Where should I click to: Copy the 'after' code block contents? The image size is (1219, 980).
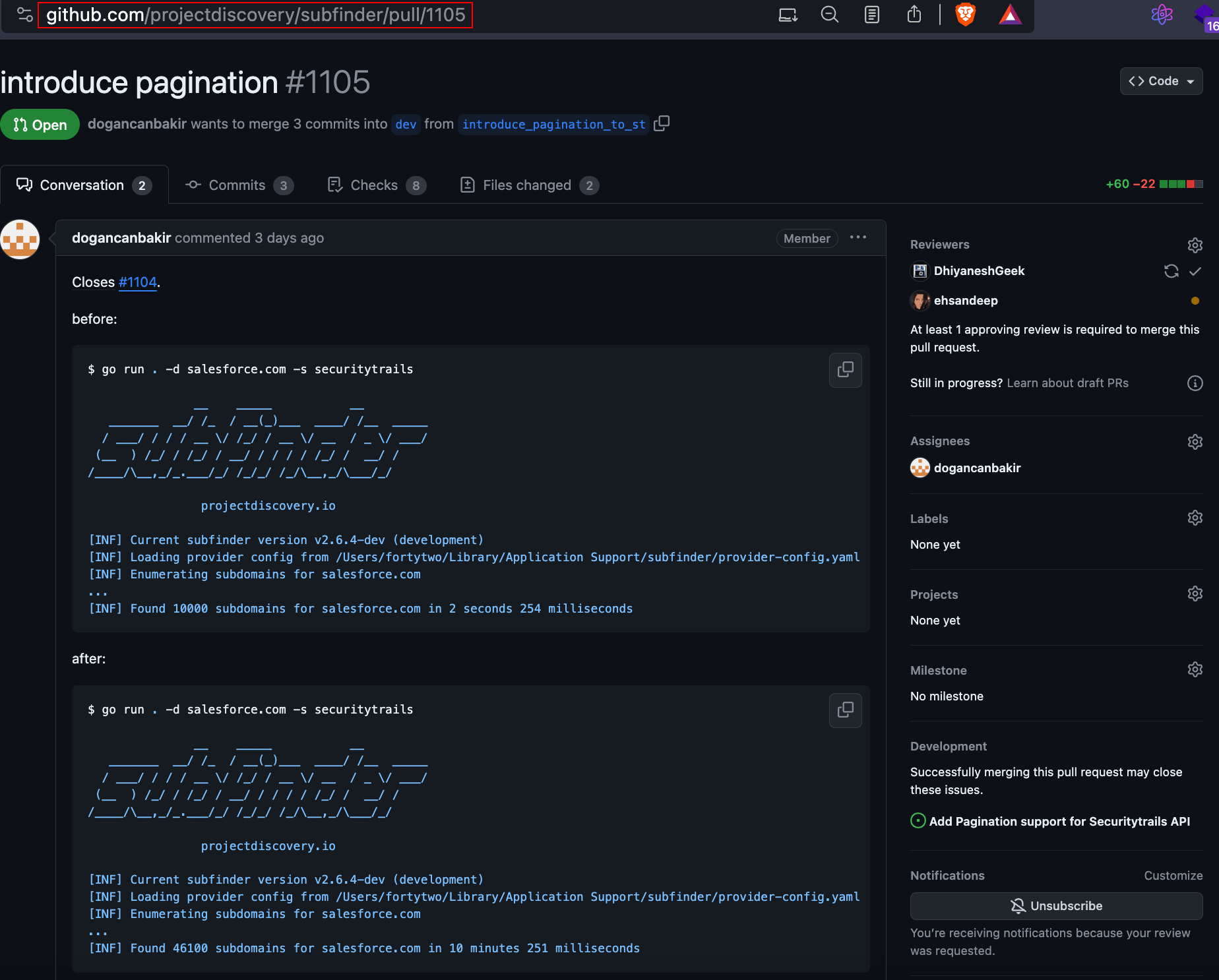coord(846,710)
